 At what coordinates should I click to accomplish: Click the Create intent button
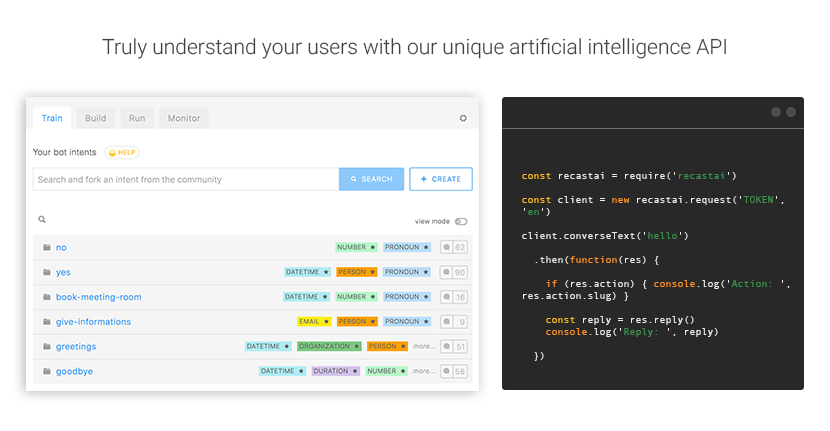441,179
